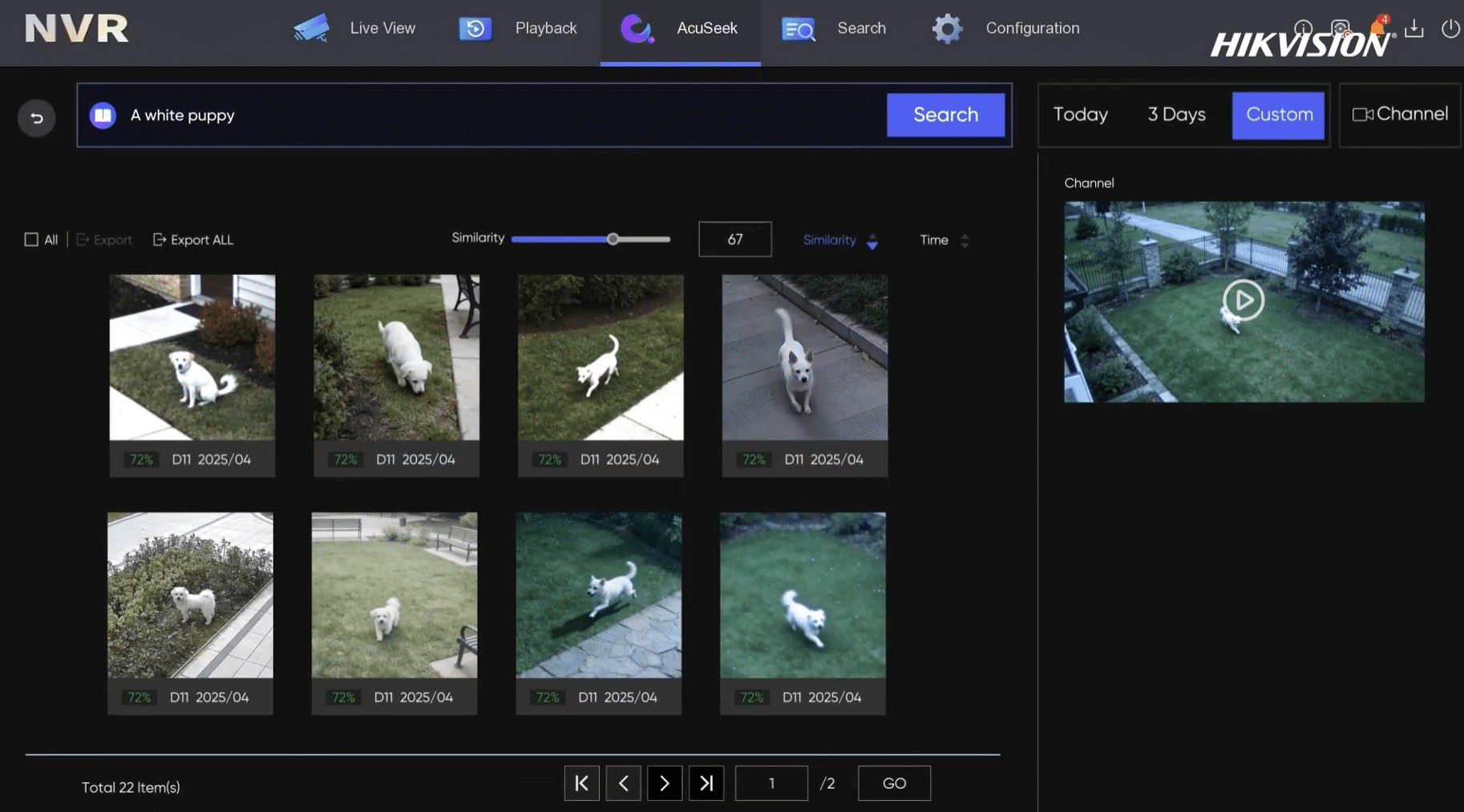
Task: Sort results by Similarity
Action: point(840,240)
